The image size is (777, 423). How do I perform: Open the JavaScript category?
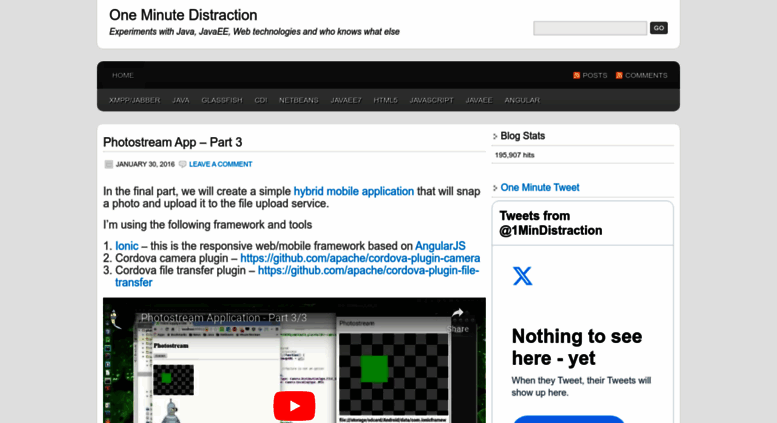coord(431,100)
